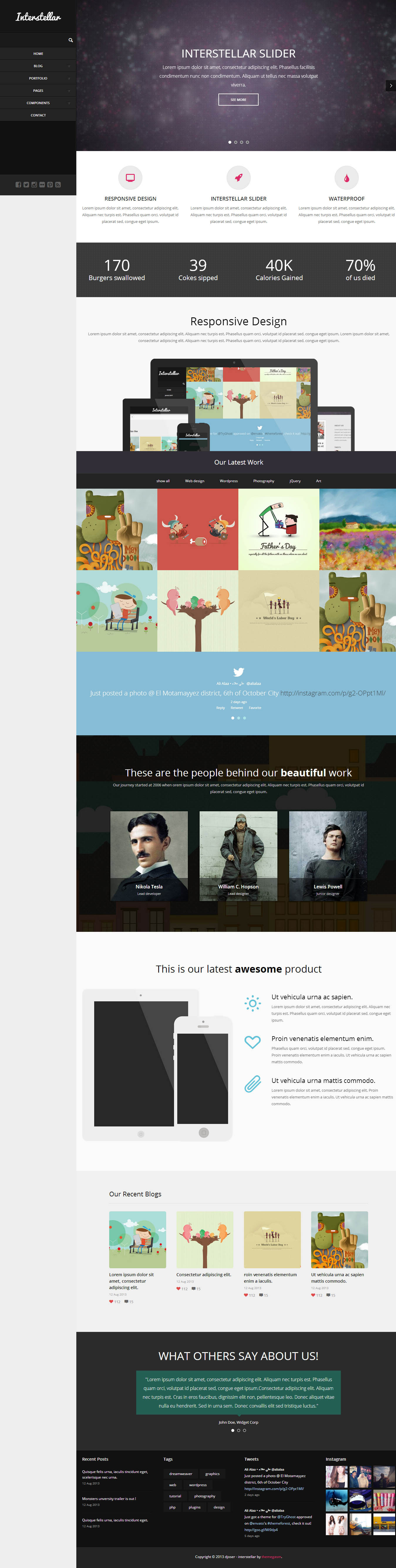Open the first Instagram photo in footer

point(337,1477)
